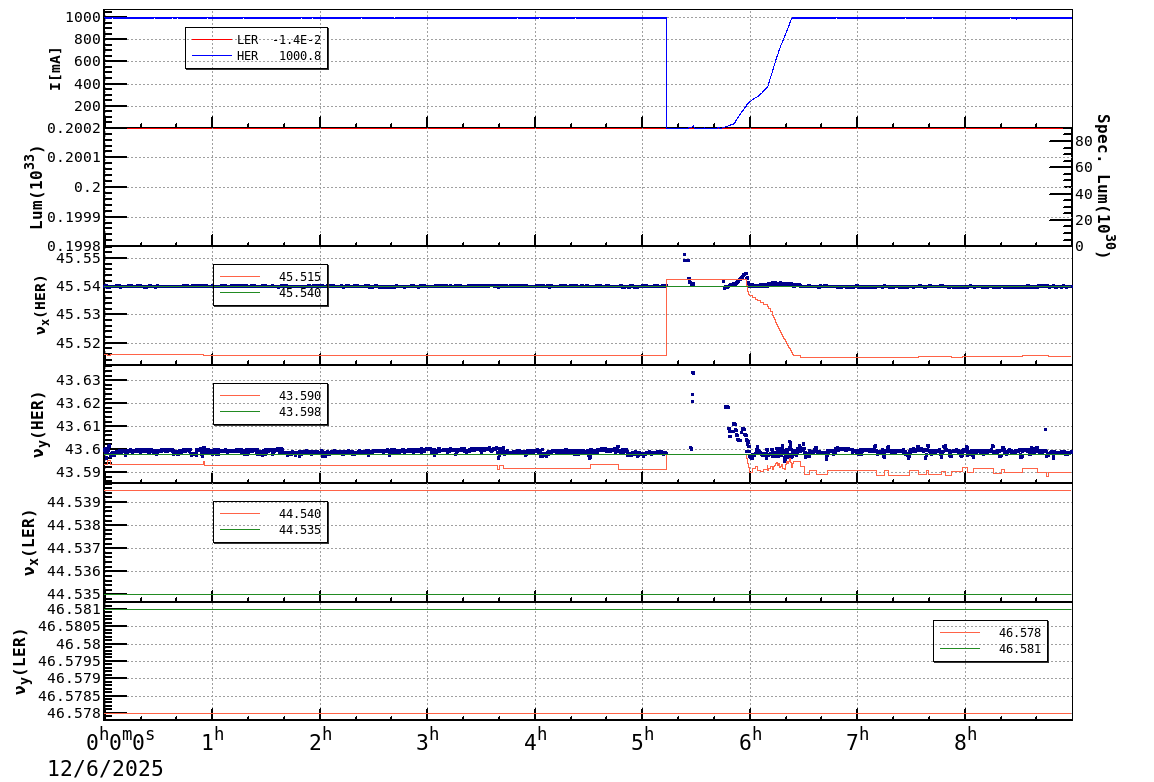1154x782 pixels.
Task: Select the 43.590 legend entry
Action: pos(270,396)
